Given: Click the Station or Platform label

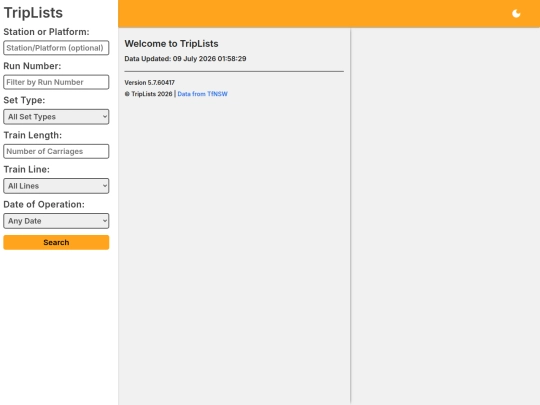Looking at the screenshot, I should coord(46,32).
